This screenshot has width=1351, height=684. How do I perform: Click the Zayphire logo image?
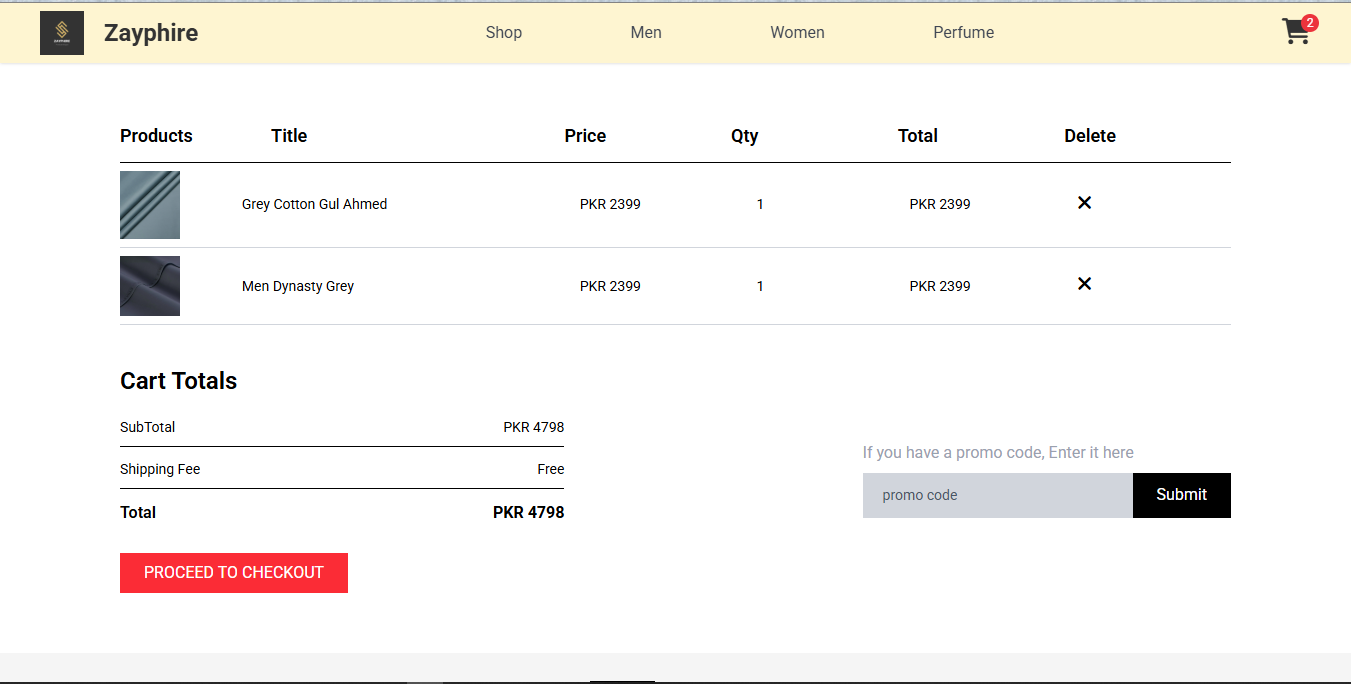point(62,33)
